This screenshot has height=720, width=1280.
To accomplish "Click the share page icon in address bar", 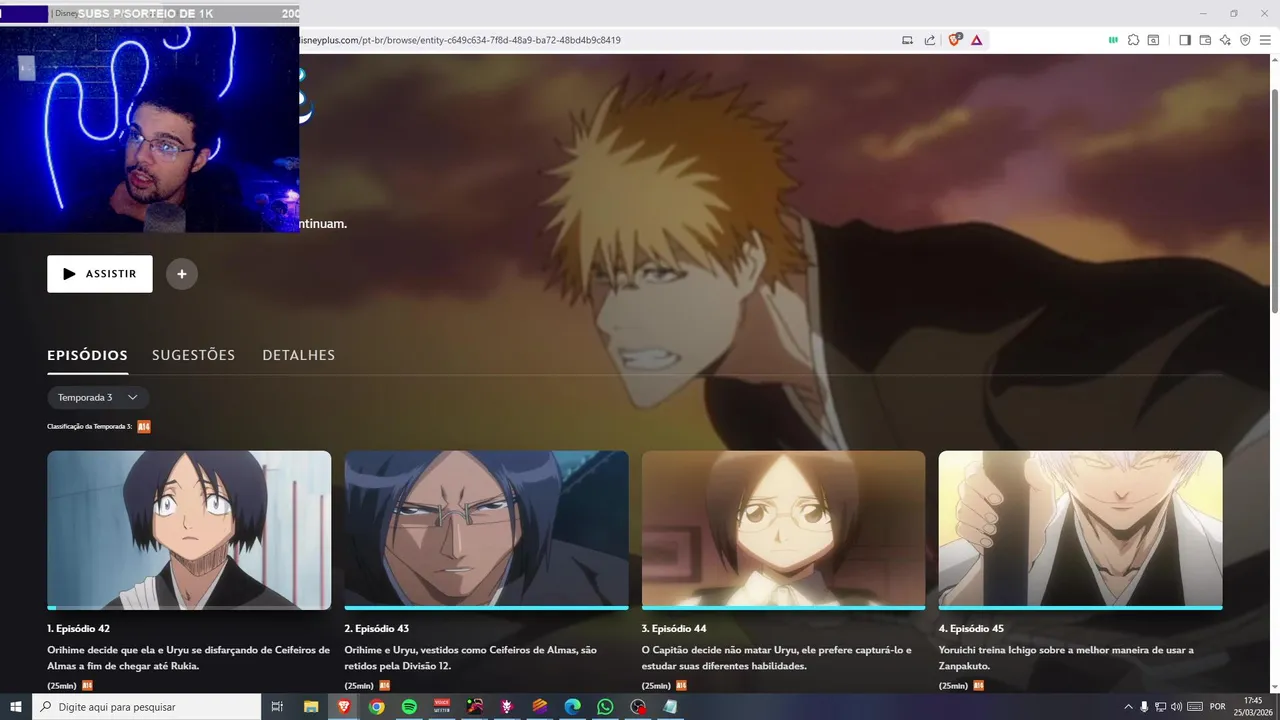I will click(930, 40).
